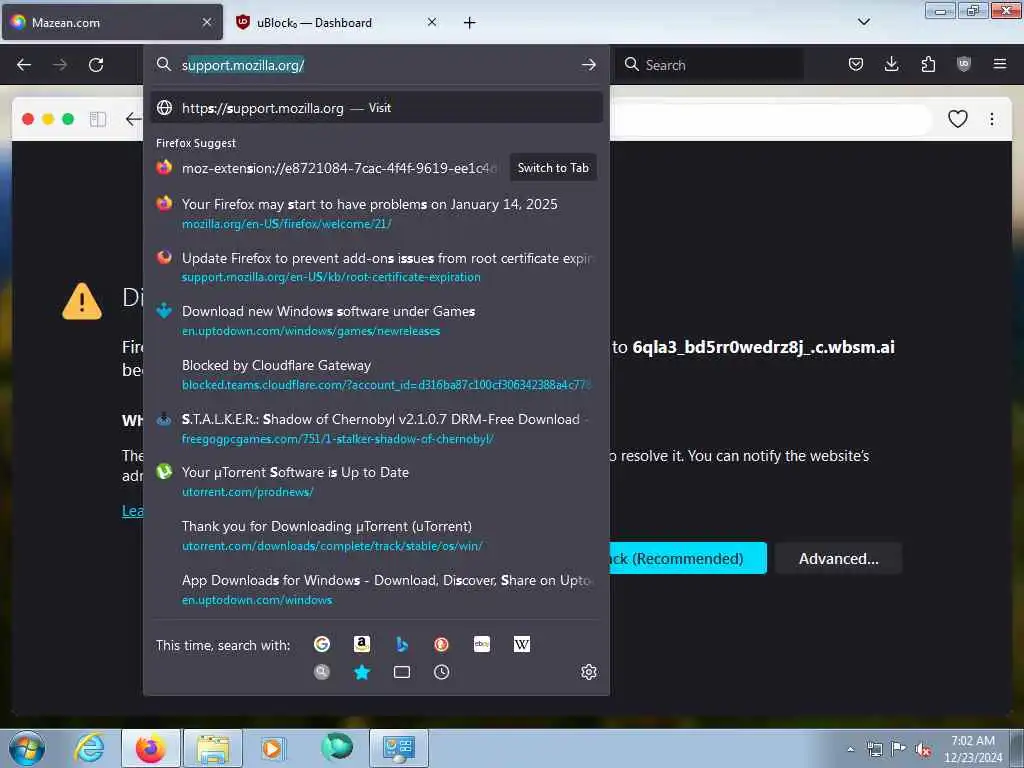Click the address bar text support.mozilla.org/
Image resolution: width=1024 pixels, height=768 pixels.
pos(243,65)
